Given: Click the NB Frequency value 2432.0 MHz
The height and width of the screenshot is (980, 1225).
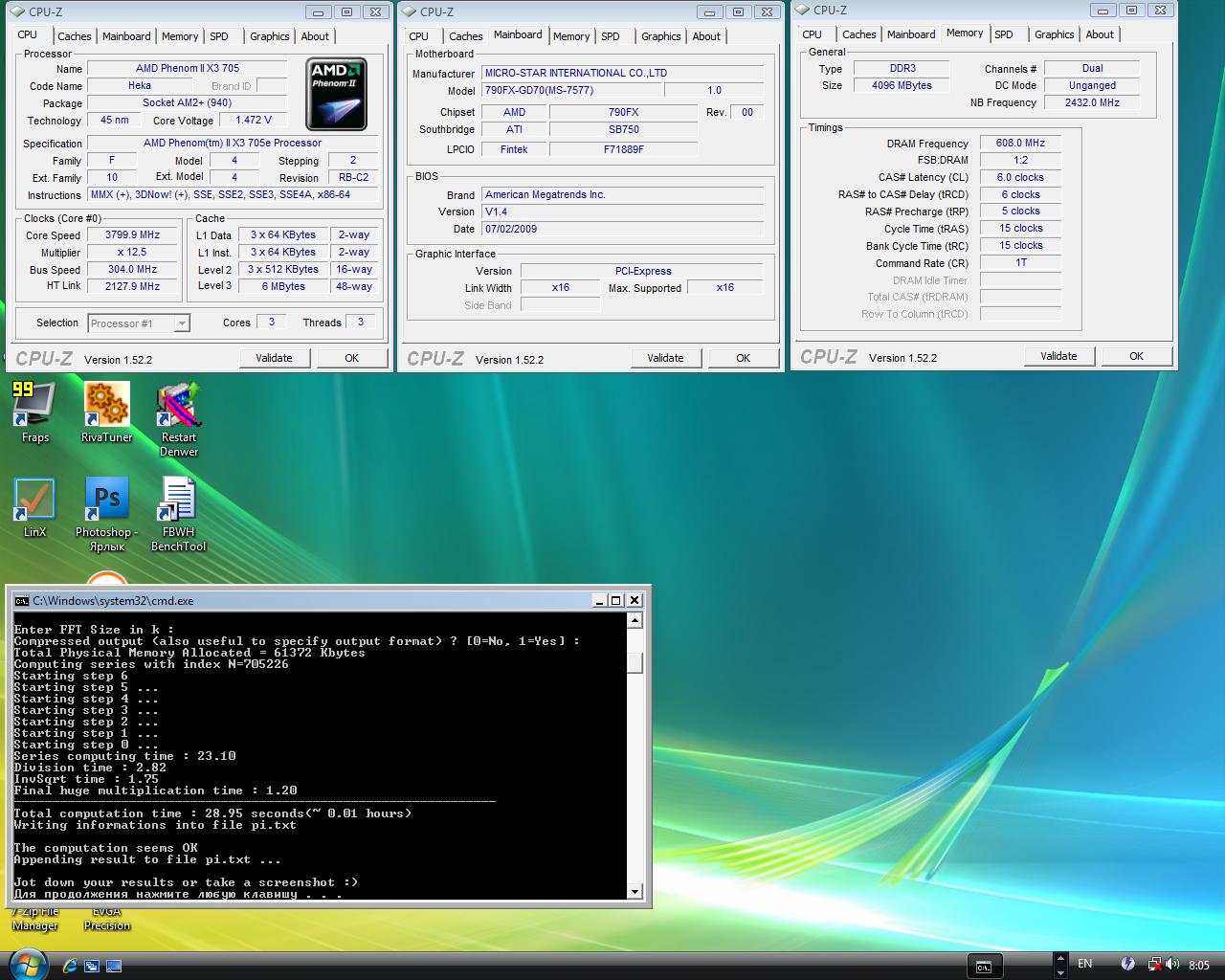Looking at the screenshot, I should pos(1092,102).
